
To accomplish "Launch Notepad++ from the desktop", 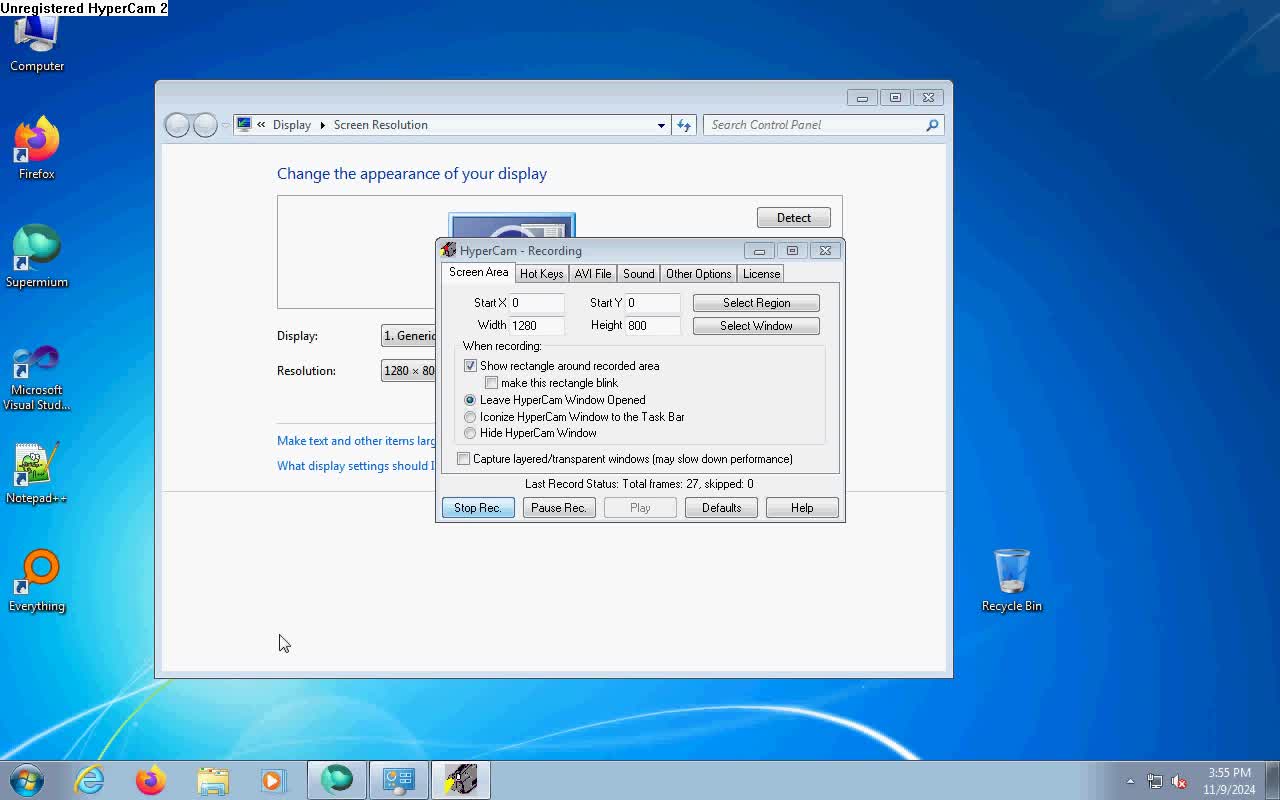I will pyautogui.click(x=37, y=473).
